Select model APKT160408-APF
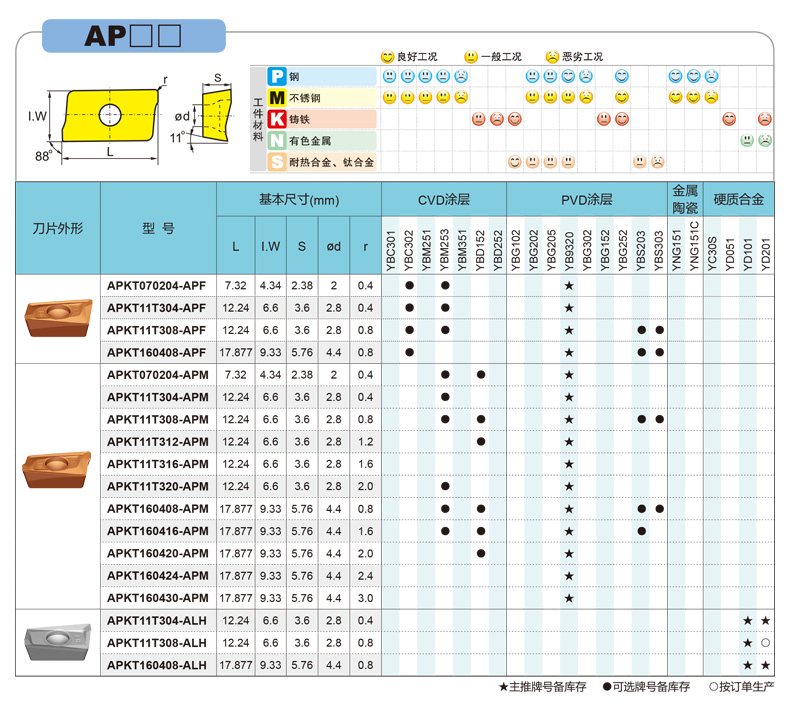 click(x=157, y=352)
